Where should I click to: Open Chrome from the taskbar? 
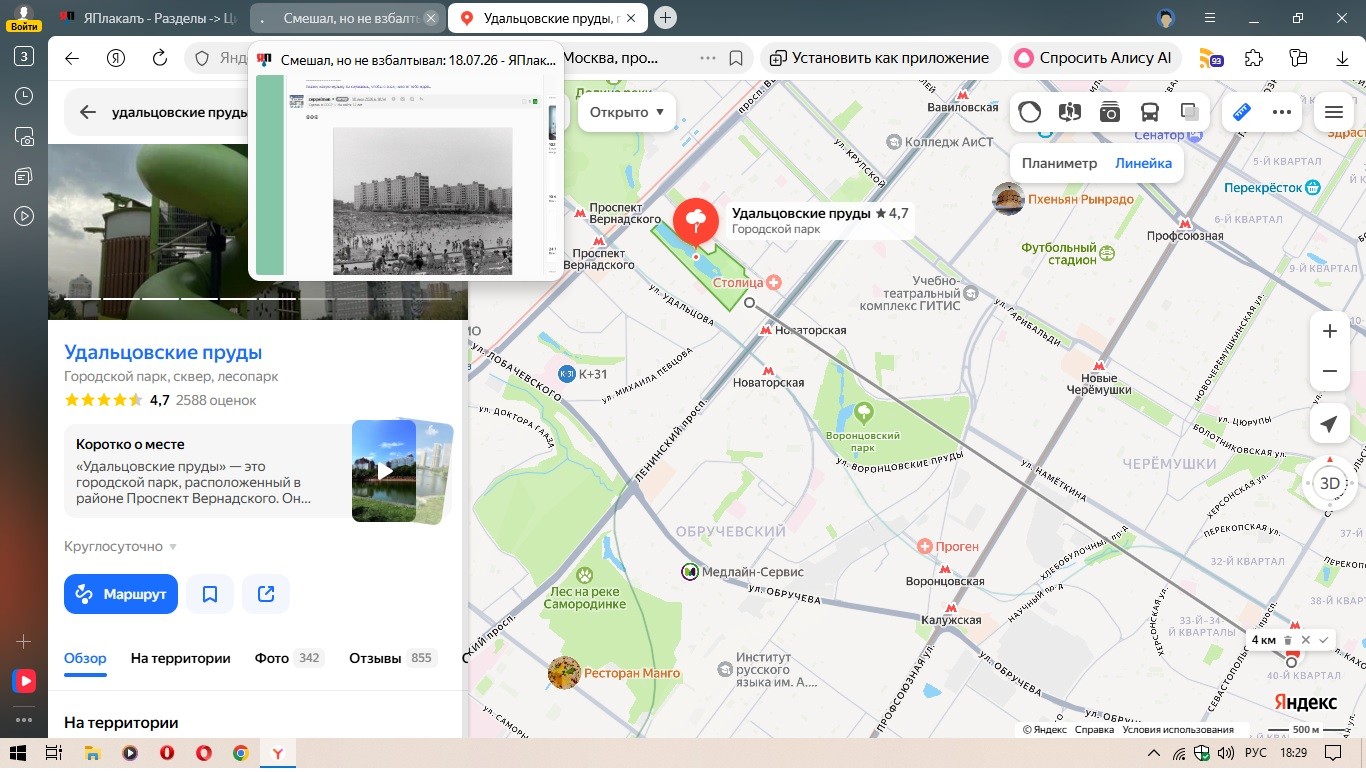(x=240, y=753)
